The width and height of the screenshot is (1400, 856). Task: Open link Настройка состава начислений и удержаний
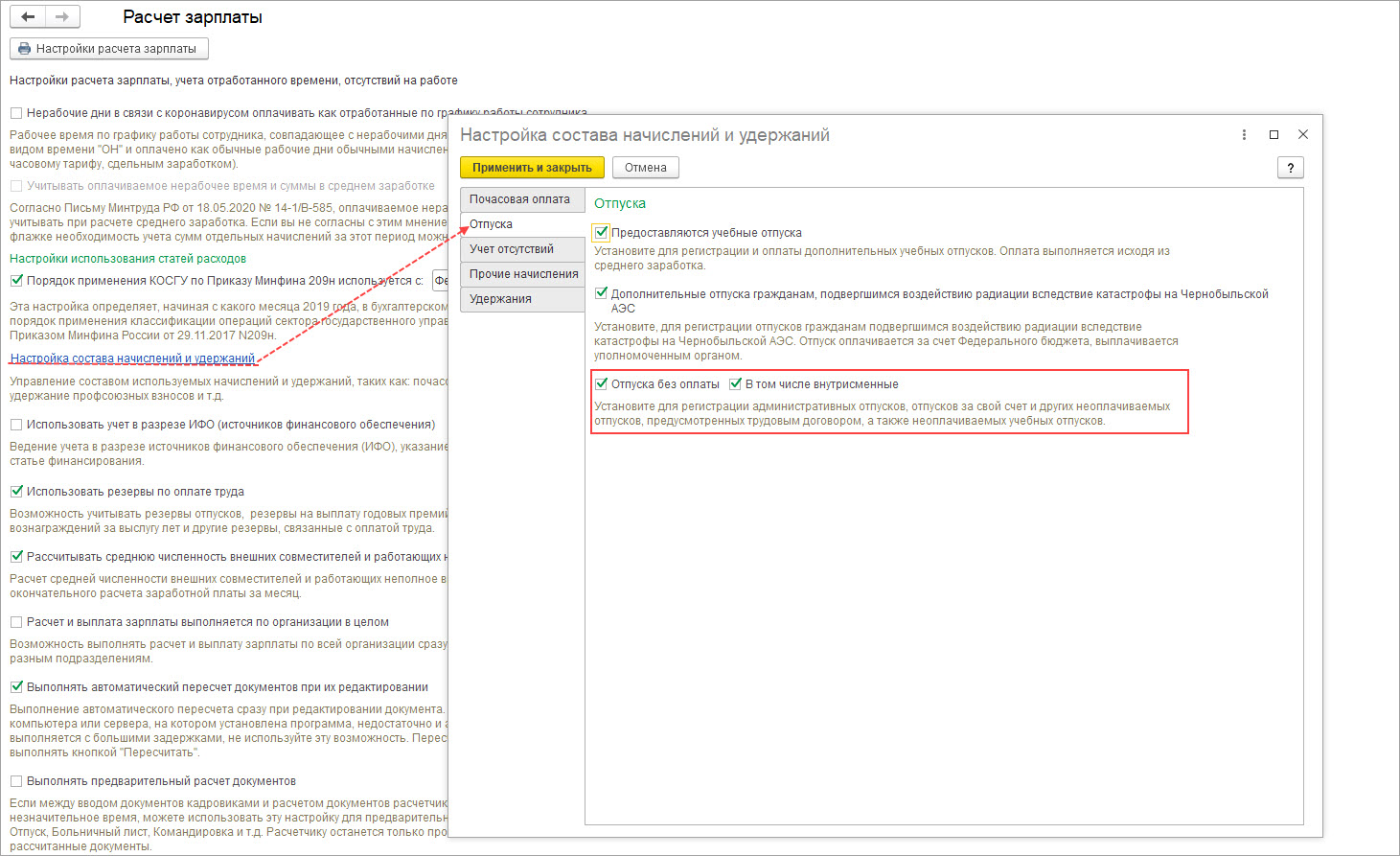(133, 359)
